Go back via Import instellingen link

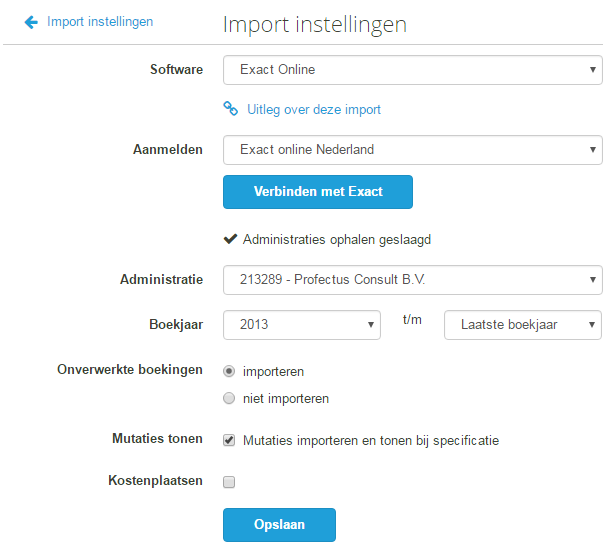coord(100,22)
